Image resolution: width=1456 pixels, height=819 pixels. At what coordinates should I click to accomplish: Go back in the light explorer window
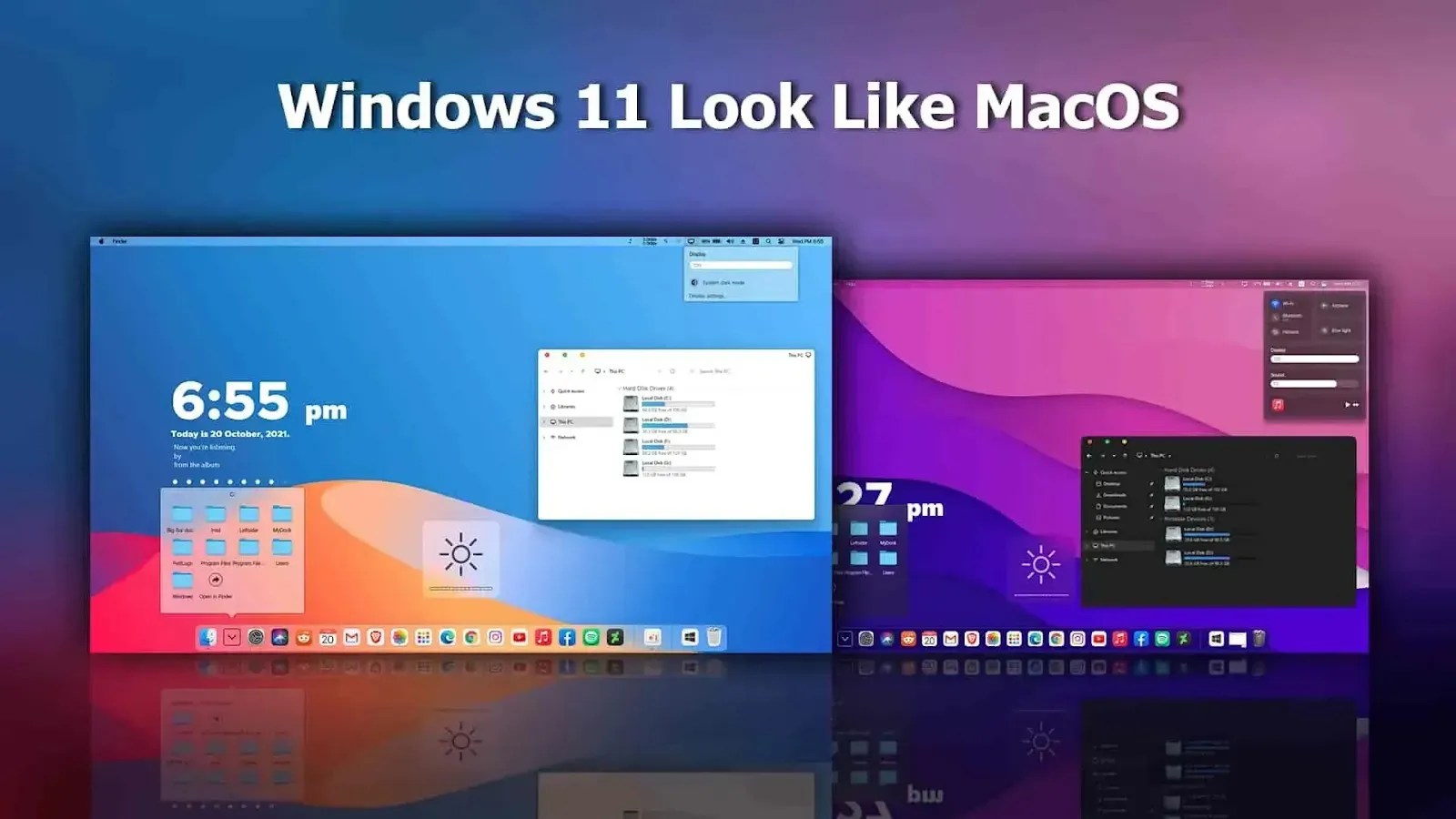546,371
